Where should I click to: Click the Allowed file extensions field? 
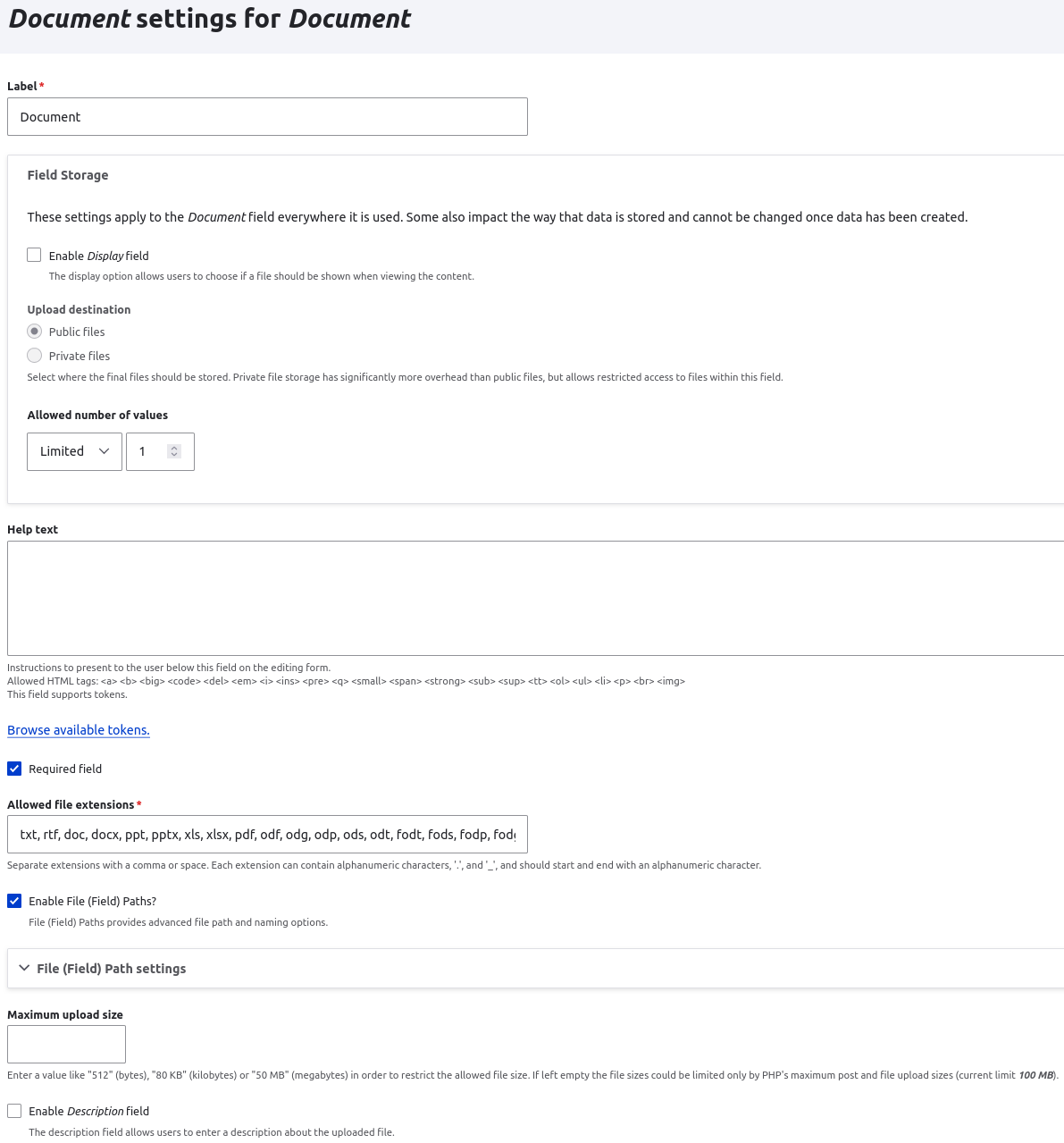point(267,835)
